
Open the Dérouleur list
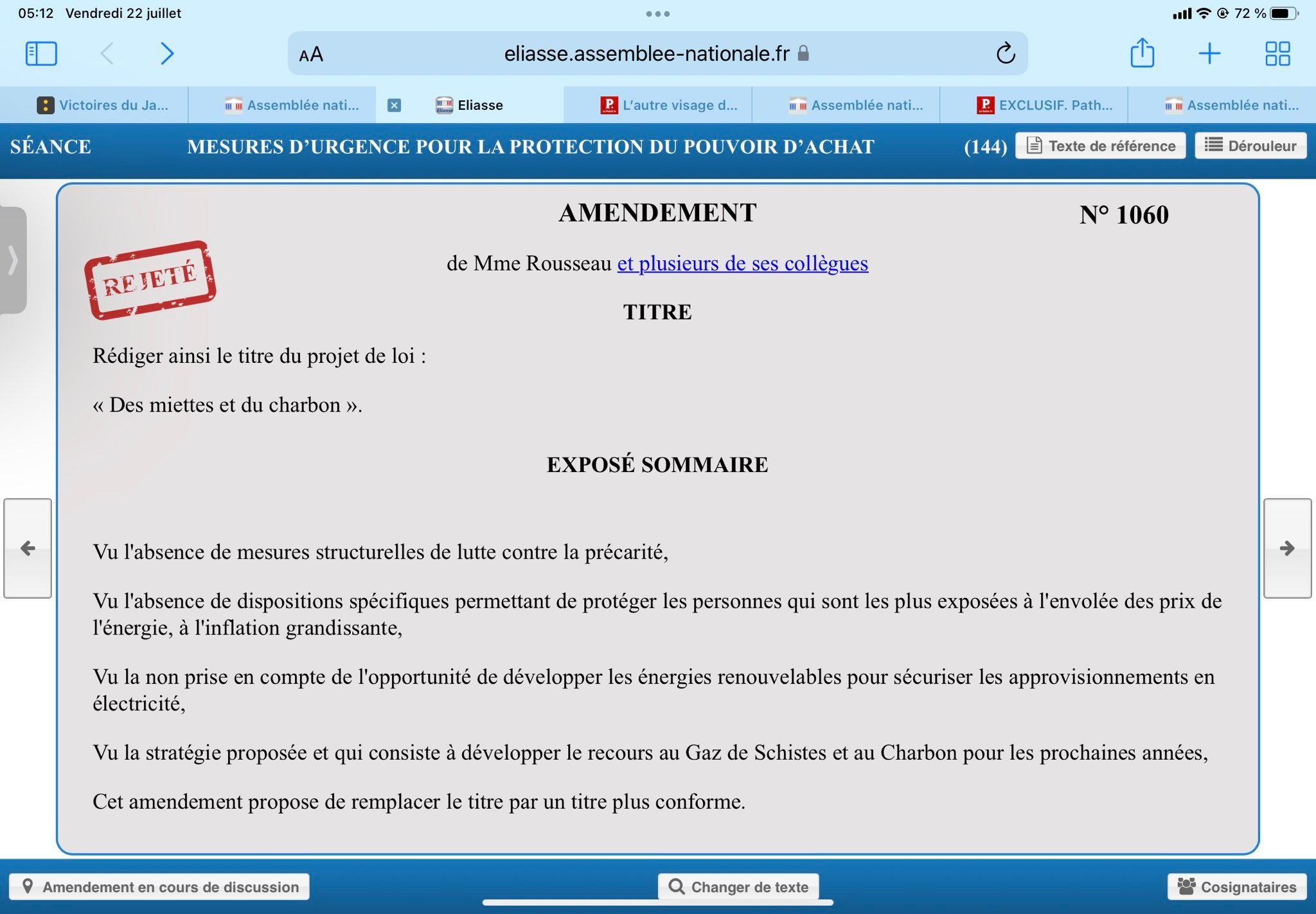point(1250,146)
